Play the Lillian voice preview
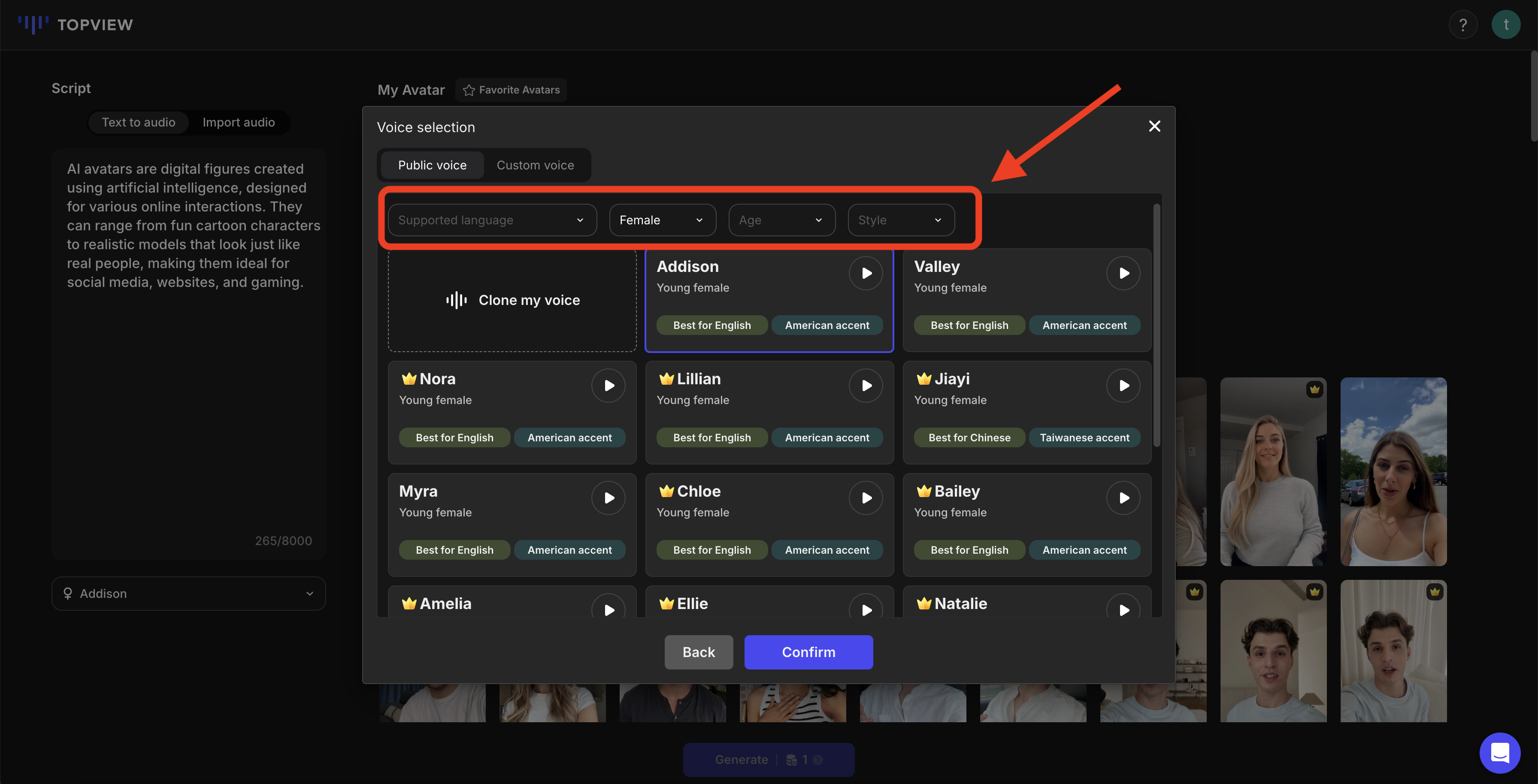 pyautogui.click(x=866, y=386)
